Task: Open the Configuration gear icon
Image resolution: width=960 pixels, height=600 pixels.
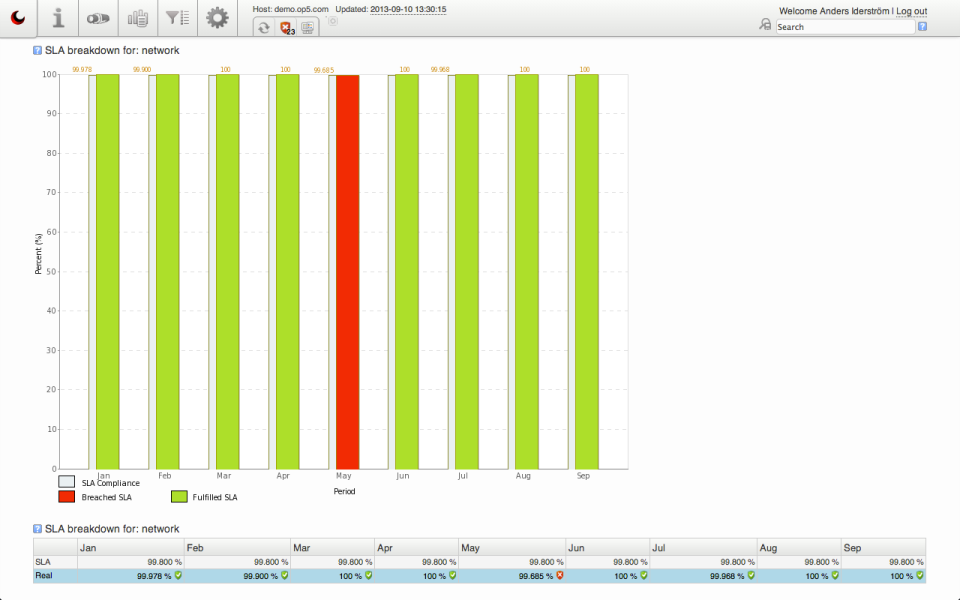Action: coord(217,18)
